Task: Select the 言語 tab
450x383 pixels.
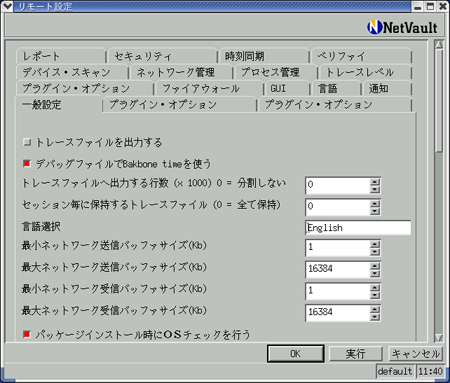Action: [336, 88]
